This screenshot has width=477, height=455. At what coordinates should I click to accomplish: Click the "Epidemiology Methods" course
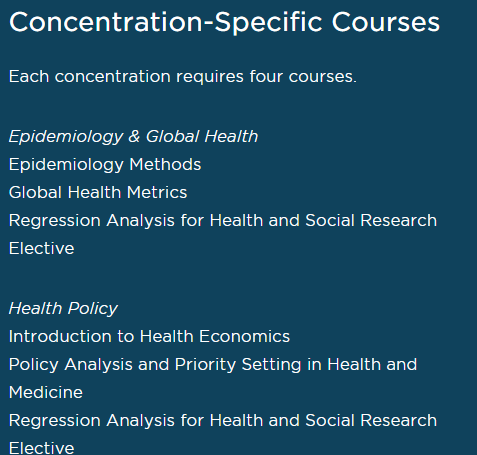[105, 165]
